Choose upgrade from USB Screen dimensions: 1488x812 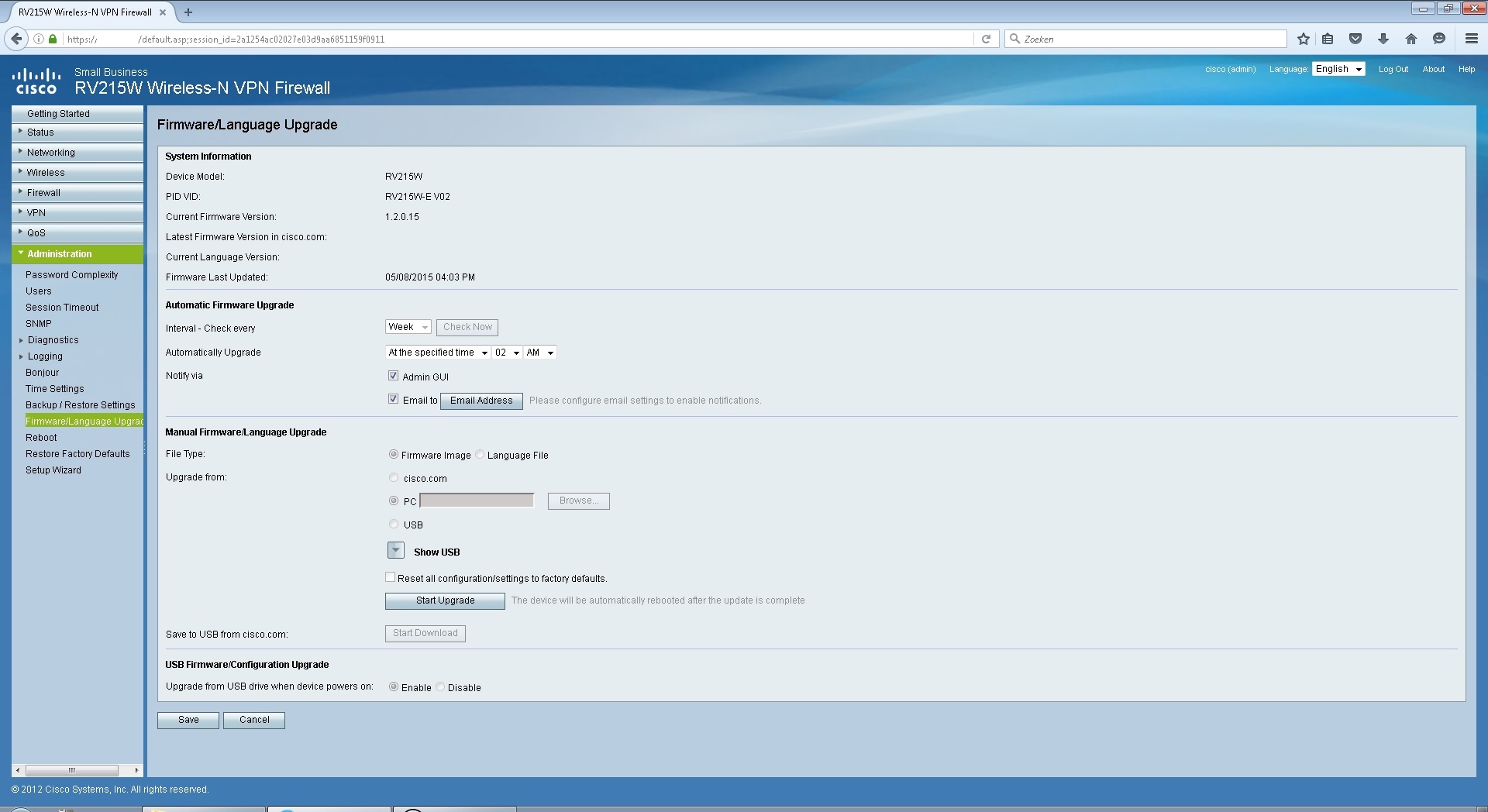tap(394, 525)
